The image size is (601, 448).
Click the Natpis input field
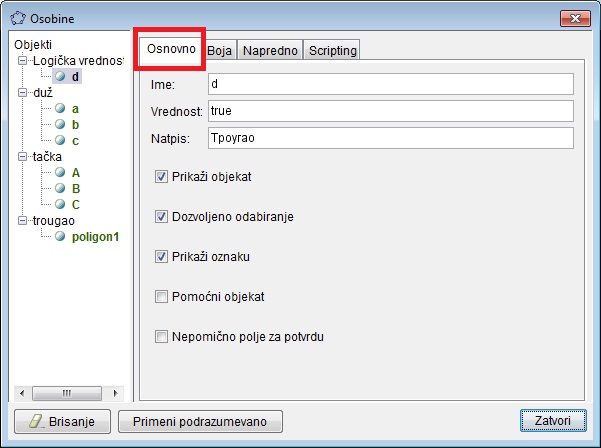point(391,138)
